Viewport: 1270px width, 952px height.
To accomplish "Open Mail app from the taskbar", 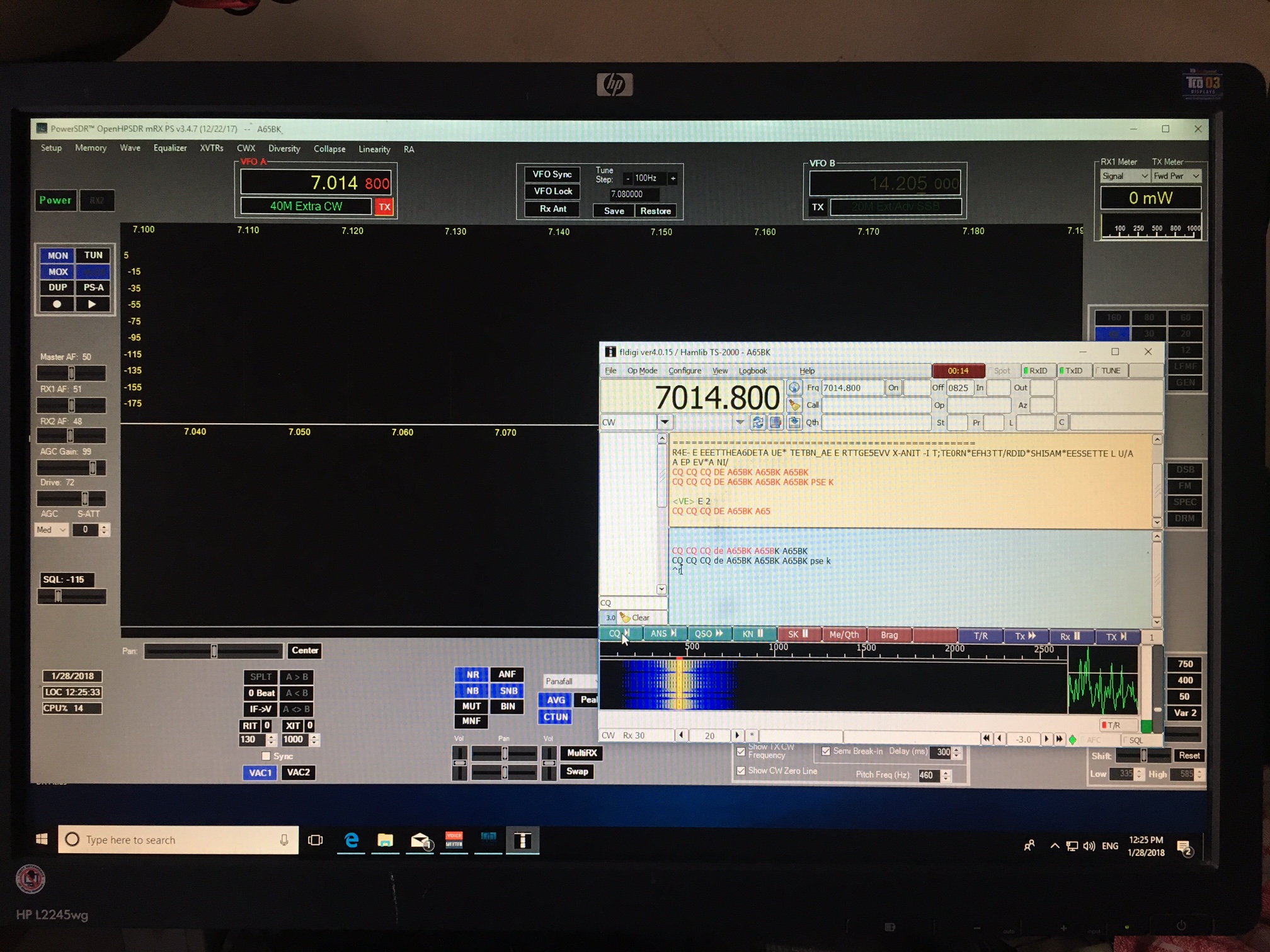I will pyautogui.click(x=420, y=841).
